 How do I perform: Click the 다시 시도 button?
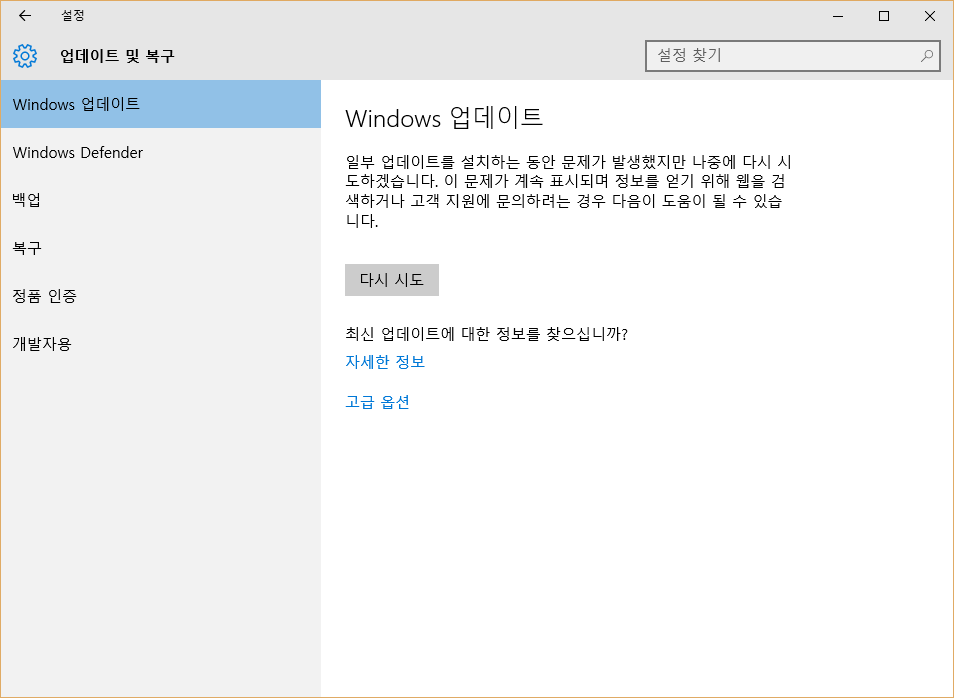click(x=392, y=280)
